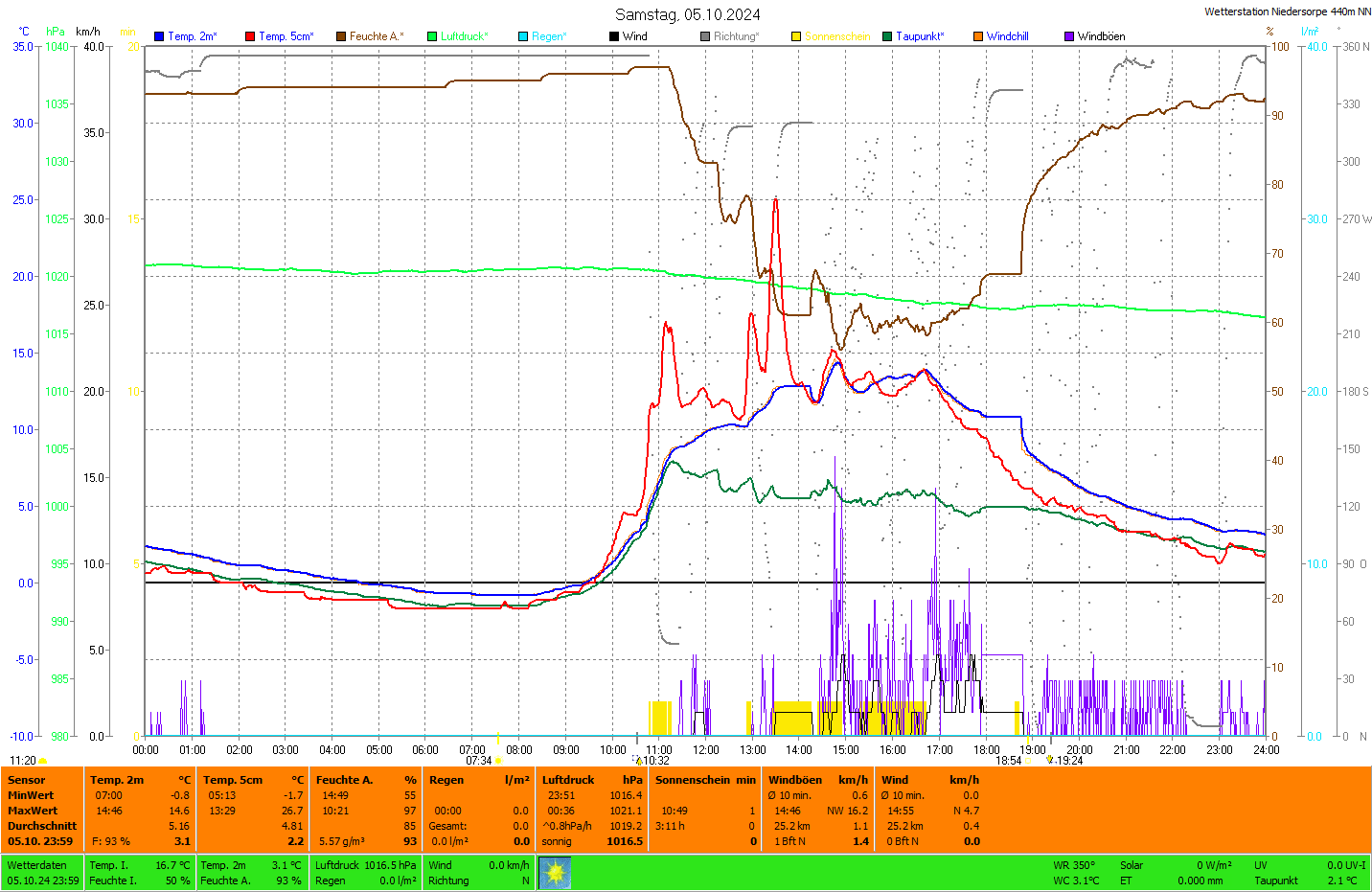This screenshot has height=892, width=1372.
Task: Click the Windböen km/h table header
Action: pyautogui.click(x=818, y=780)
